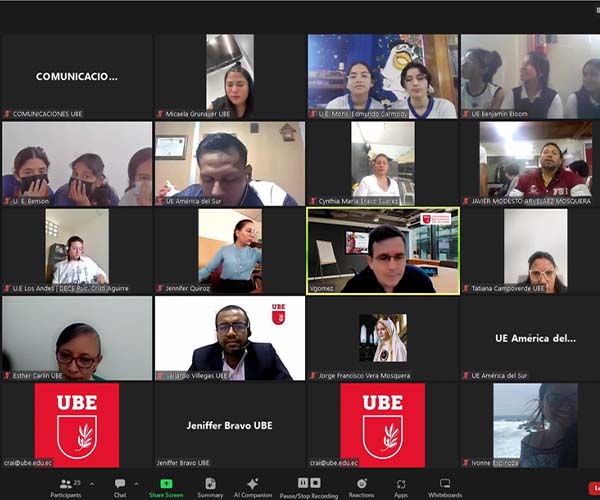Click the Jeniffer Bravo UBE name label
The image size is (600, 500).
(x=183, y=463)
